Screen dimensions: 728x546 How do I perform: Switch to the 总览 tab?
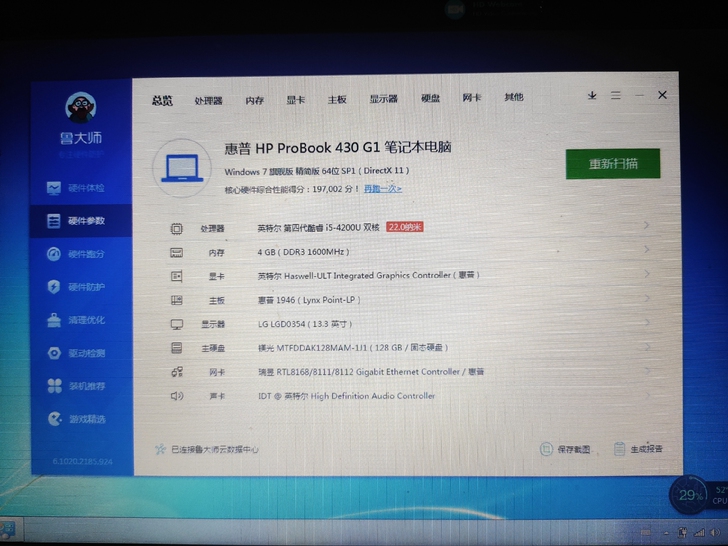point(162,100)
